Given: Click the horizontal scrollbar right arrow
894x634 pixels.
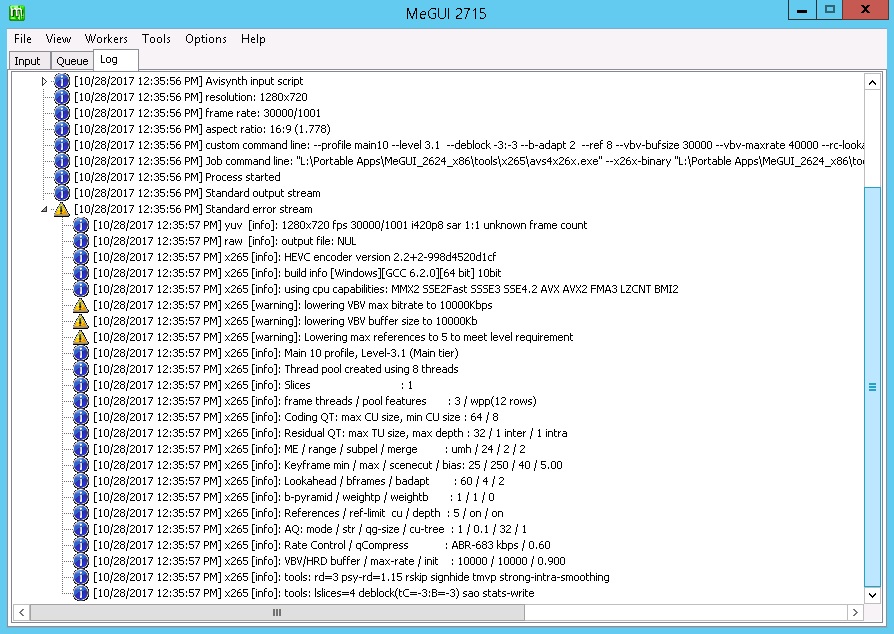Looking at the screenshot, I should point(855,612).
